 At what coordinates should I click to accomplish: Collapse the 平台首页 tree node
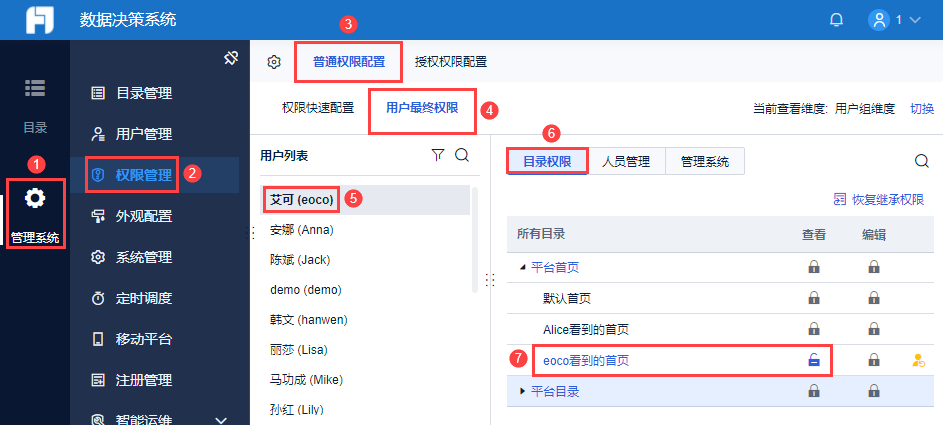pos(522,268)
